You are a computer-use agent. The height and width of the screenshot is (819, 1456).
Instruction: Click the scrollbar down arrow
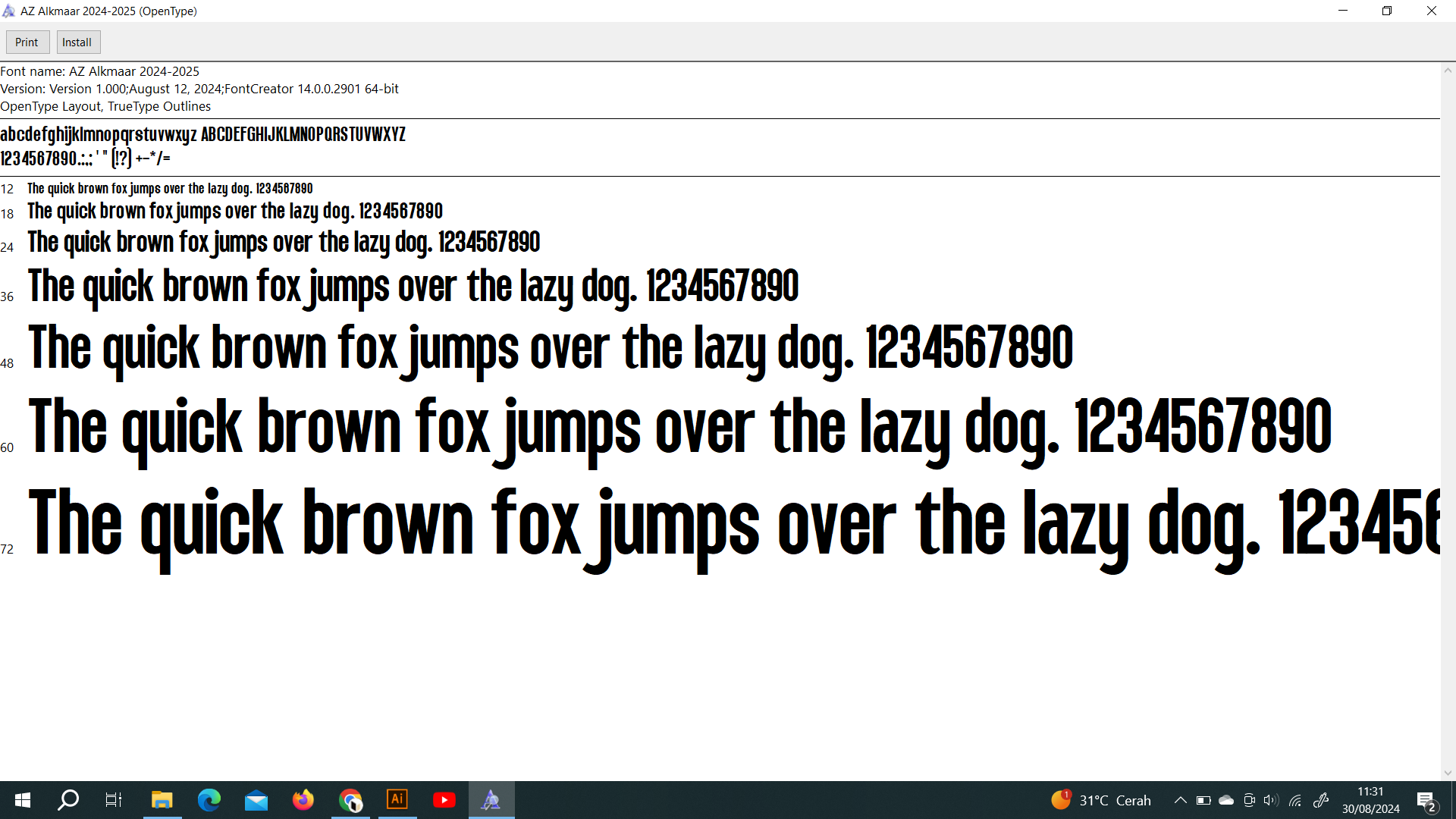point(1448,773)
